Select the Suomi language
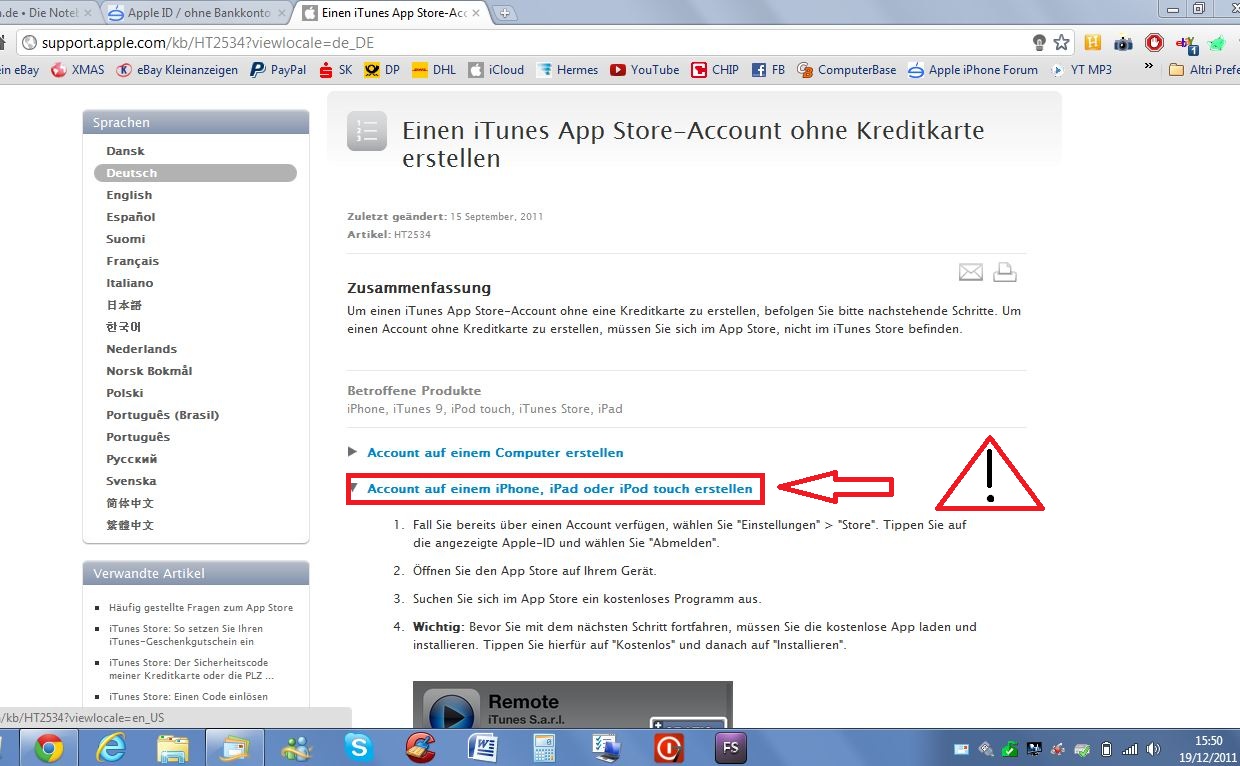Image resolution: width=1240 pixels, height=766 pixels. click(x=126, y=239)
